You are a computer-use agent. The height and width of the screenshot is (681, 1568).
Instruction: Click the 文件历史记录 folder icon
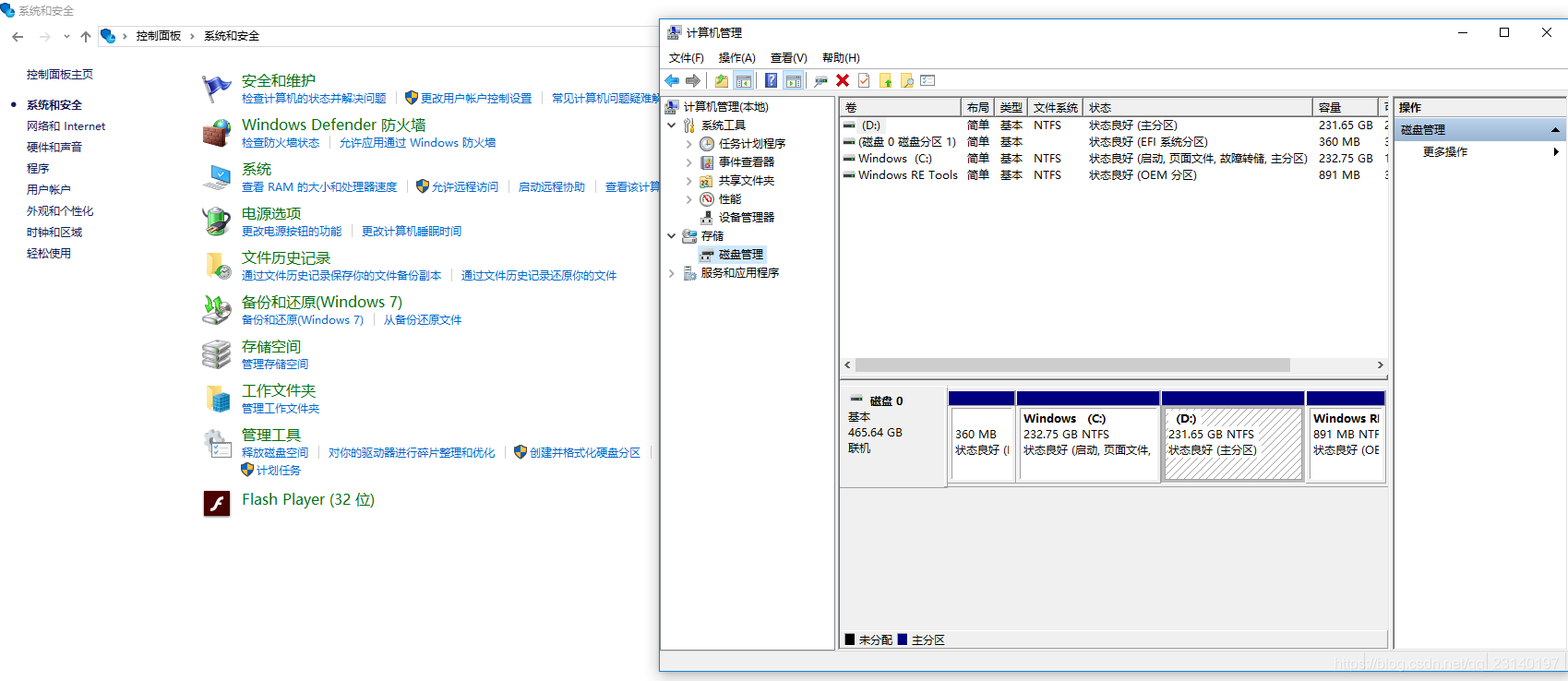point(217,266)
